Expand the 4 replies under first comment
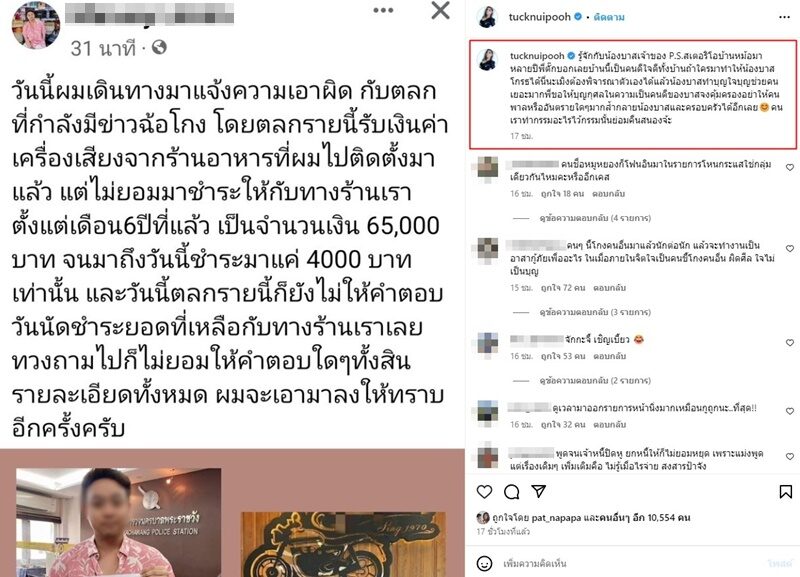This screenshot has width=800, height=577. tap(595, 218)
